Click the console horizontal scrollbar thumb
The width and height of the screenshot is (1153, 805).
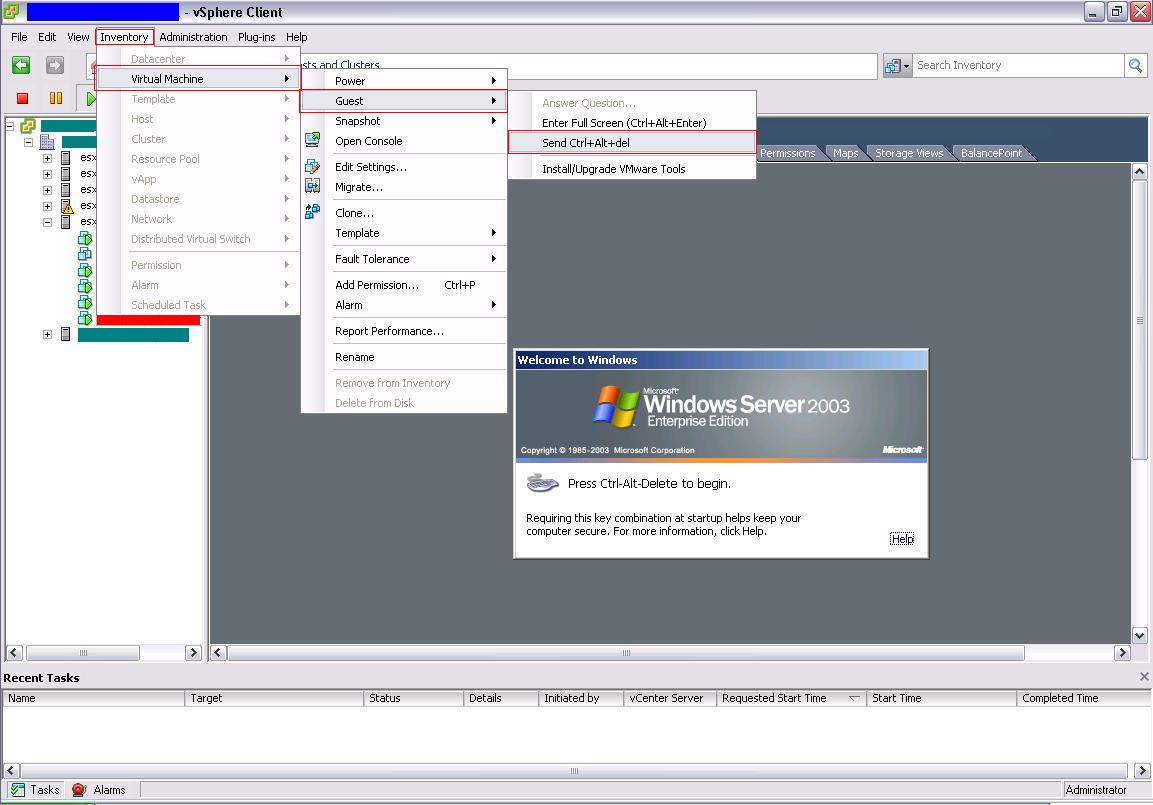point(626,652)
